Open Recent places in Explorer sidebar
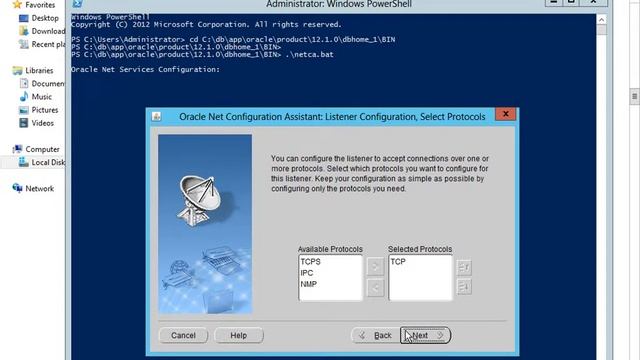 tap(48, 44)
